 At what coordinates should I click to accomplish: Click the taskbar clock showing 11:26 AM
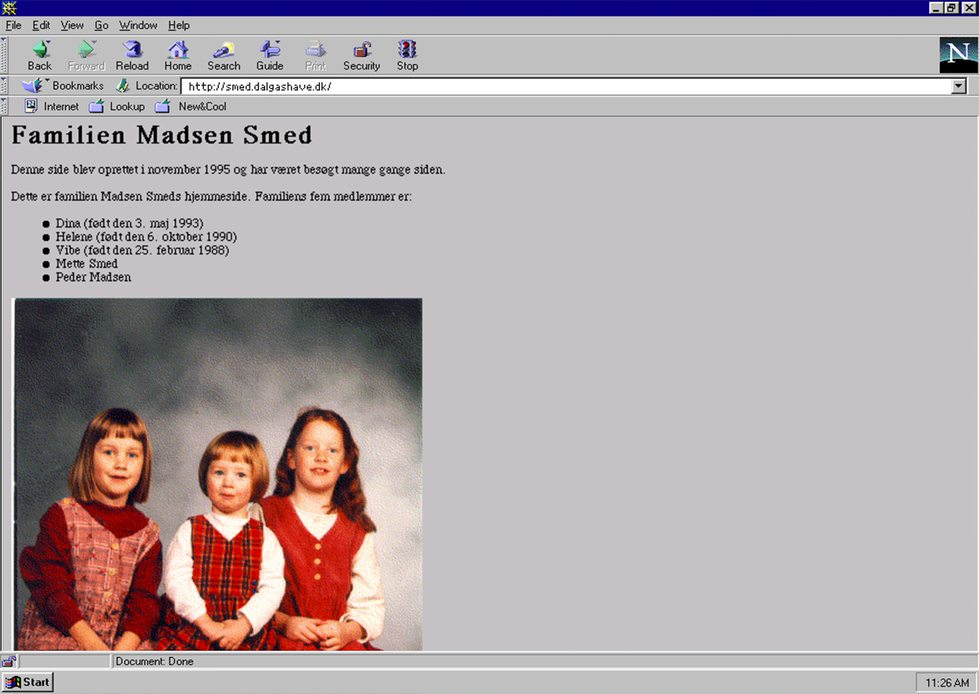coord(947,683)
